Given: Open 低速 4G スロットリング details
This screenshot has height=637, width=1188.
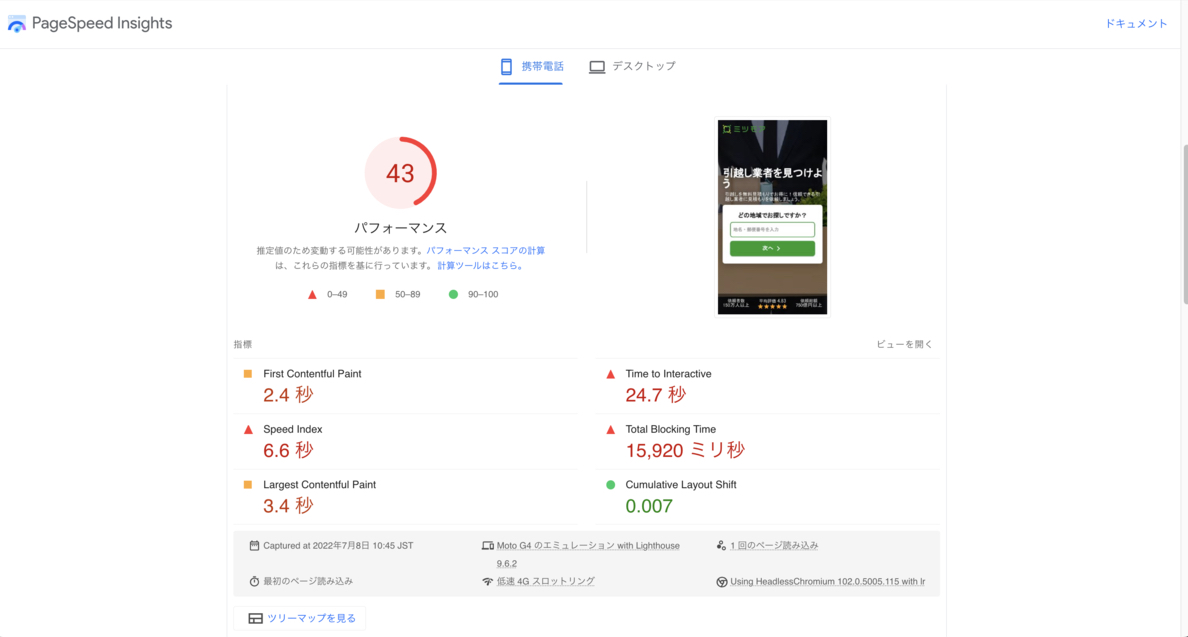Looking at the screenshot, I should [546, 581].
